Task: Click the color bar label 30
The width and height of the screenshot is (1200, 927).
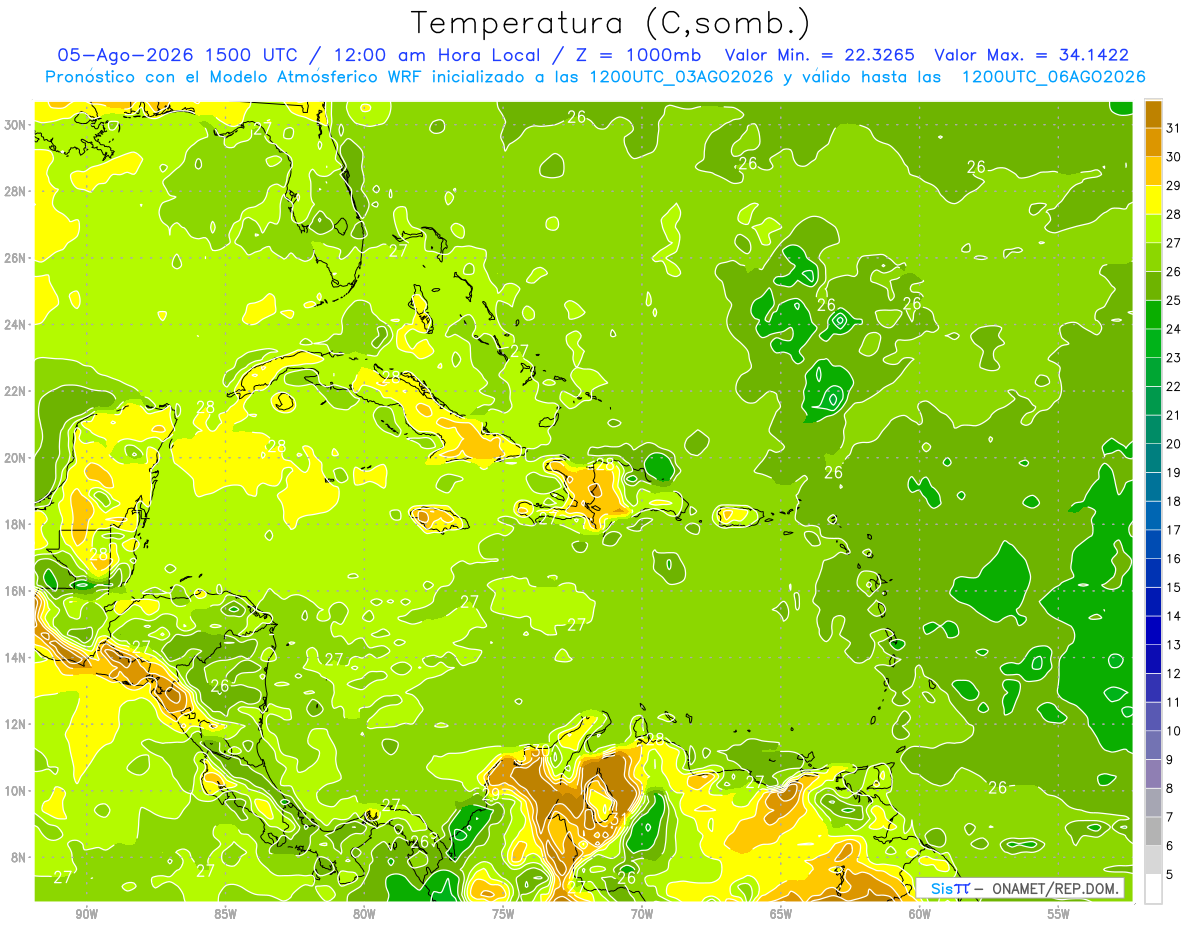Action: click(1174, 157)
